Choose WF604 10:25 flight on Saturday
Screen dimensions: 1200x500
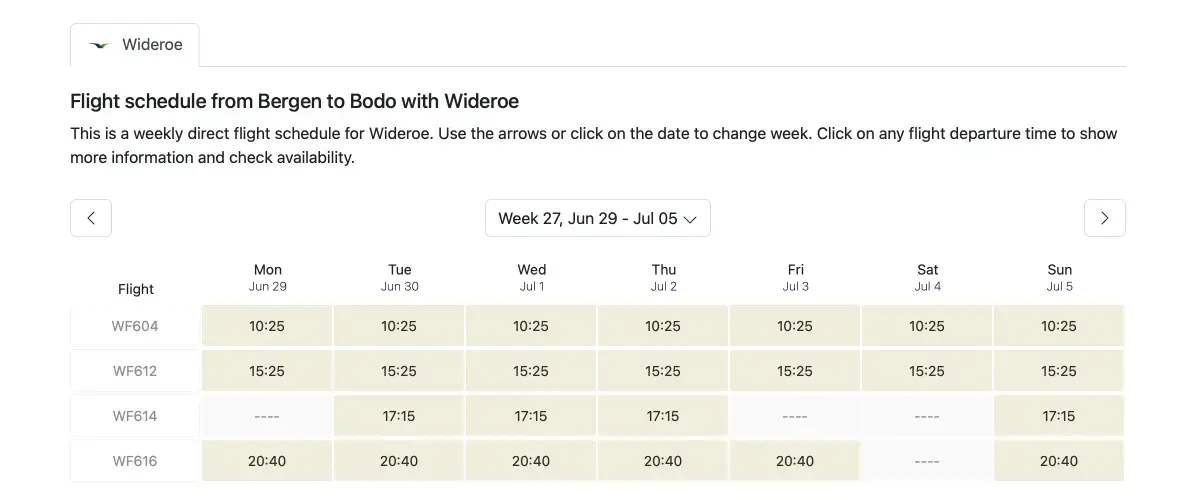tap(927, 326)
